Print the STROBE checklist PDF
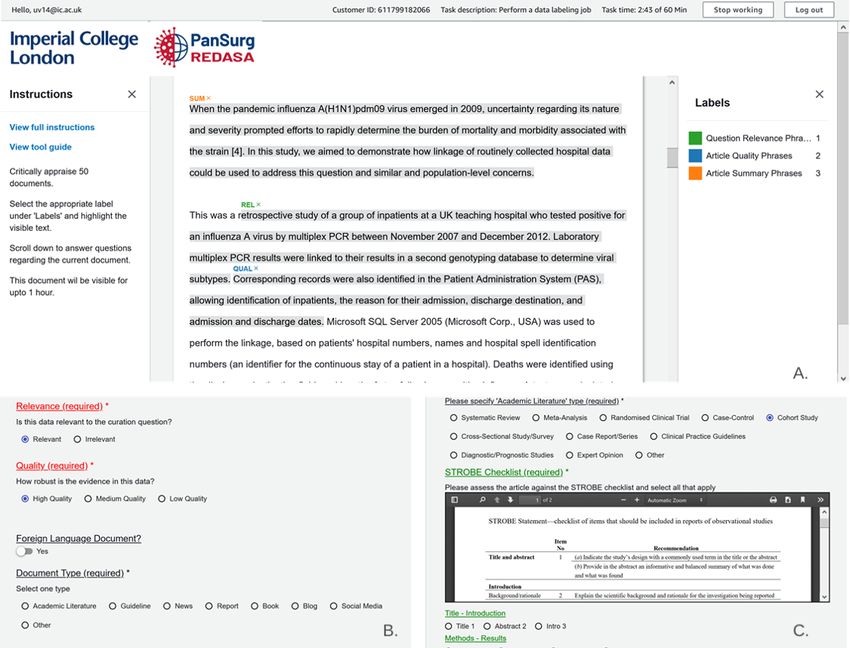Screen dimensions: 850x648 [774, 500]
